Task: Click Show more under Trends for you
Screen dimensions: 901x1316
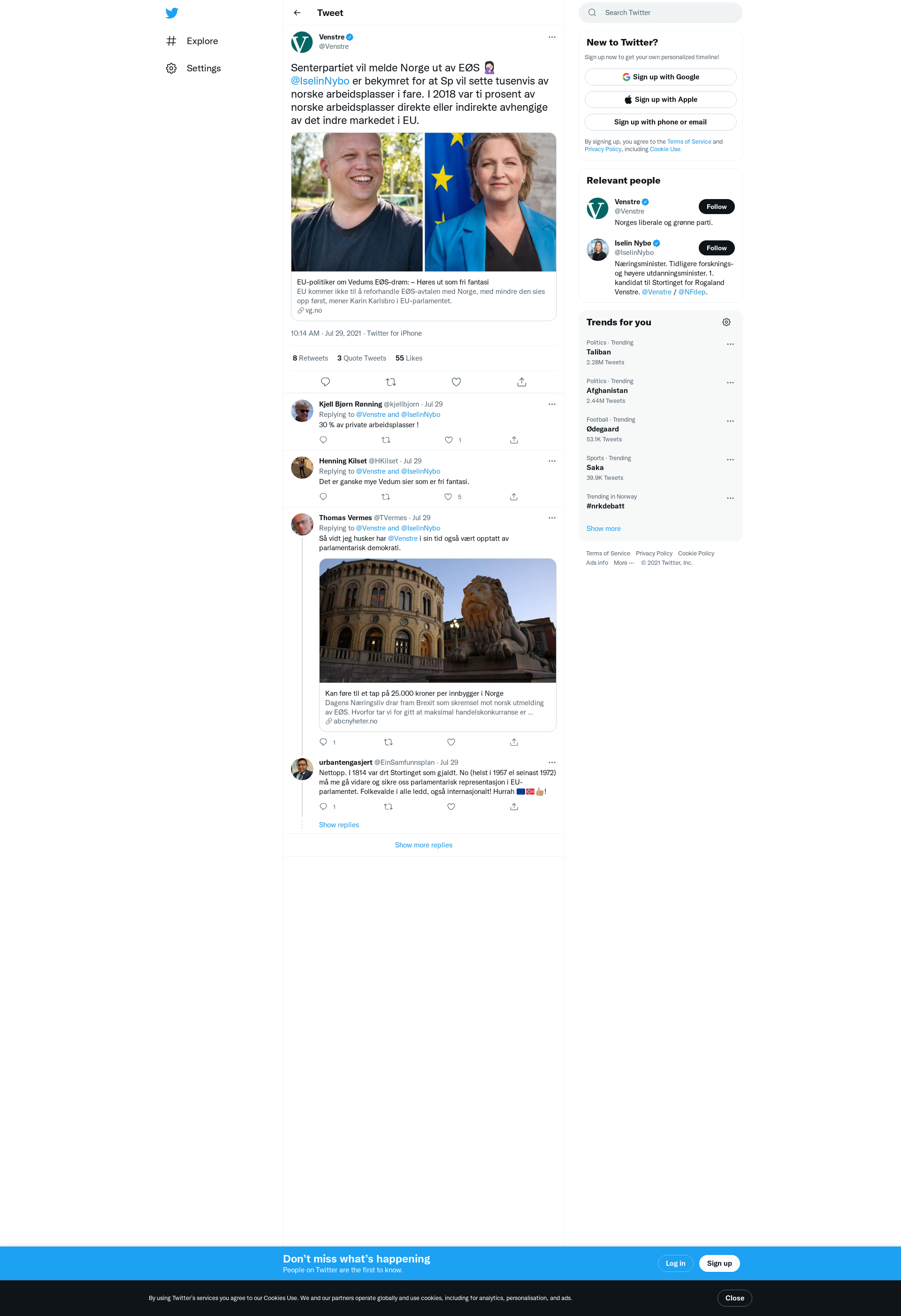Action: pos(603,528)
